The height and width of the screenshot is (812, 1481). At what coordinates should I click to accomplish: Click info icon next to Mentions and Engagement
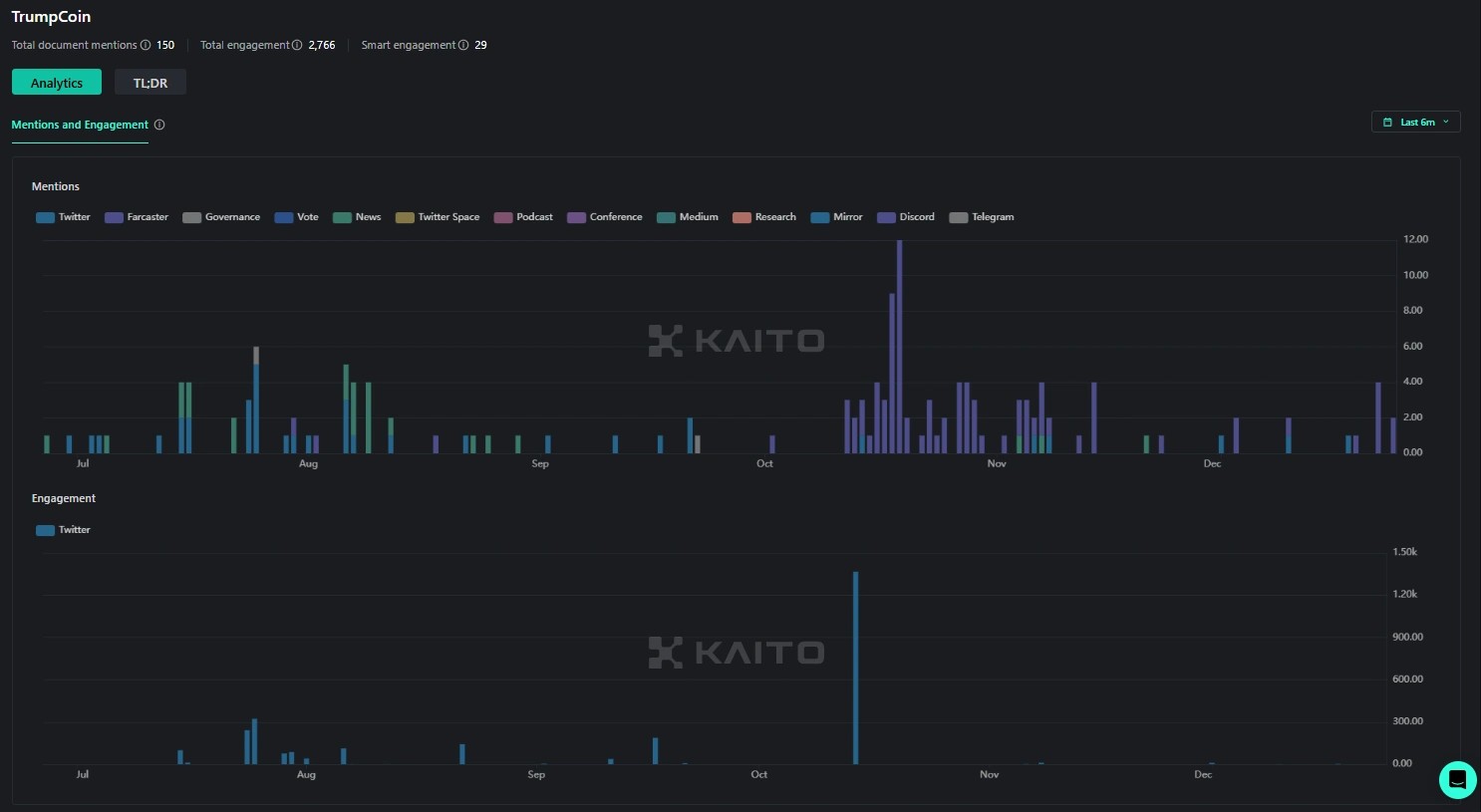(159, 125)
